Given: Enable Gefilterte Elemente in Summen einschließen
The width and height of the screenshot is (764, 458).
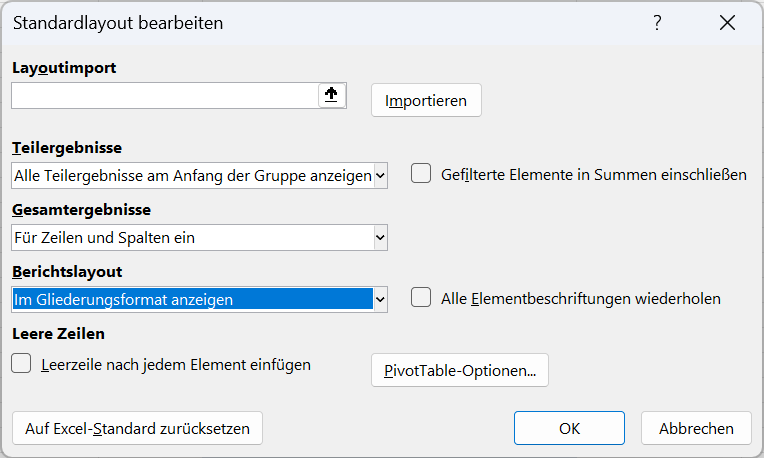Looking at the screenshot, I should click(421, 174).
